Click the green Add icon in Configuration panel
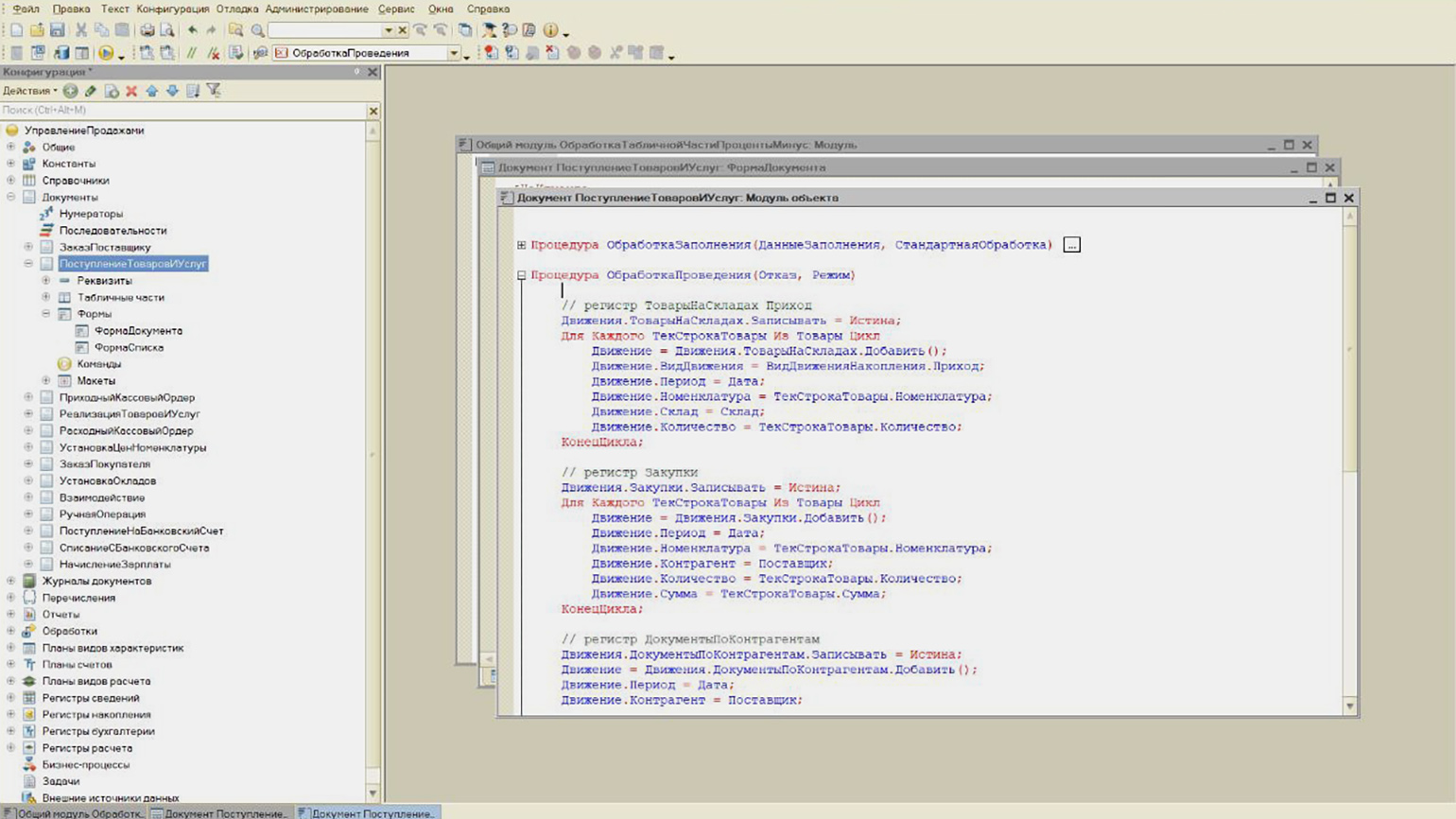1456x819 pixels. [71, 91]
